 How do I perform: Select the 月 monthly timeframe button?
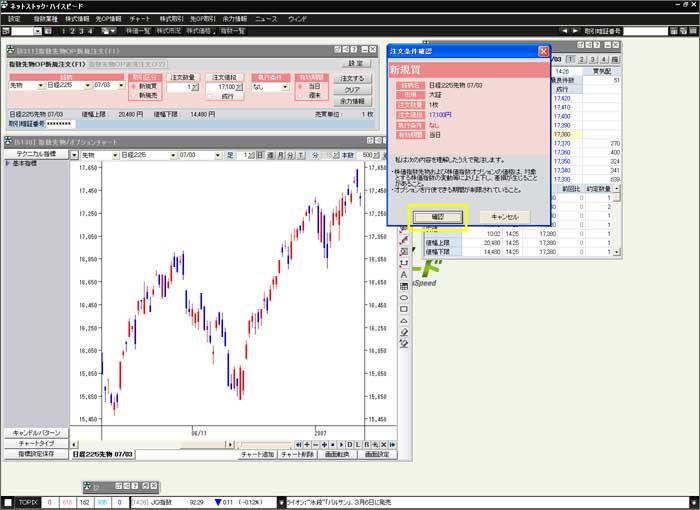tap(281, 155)
